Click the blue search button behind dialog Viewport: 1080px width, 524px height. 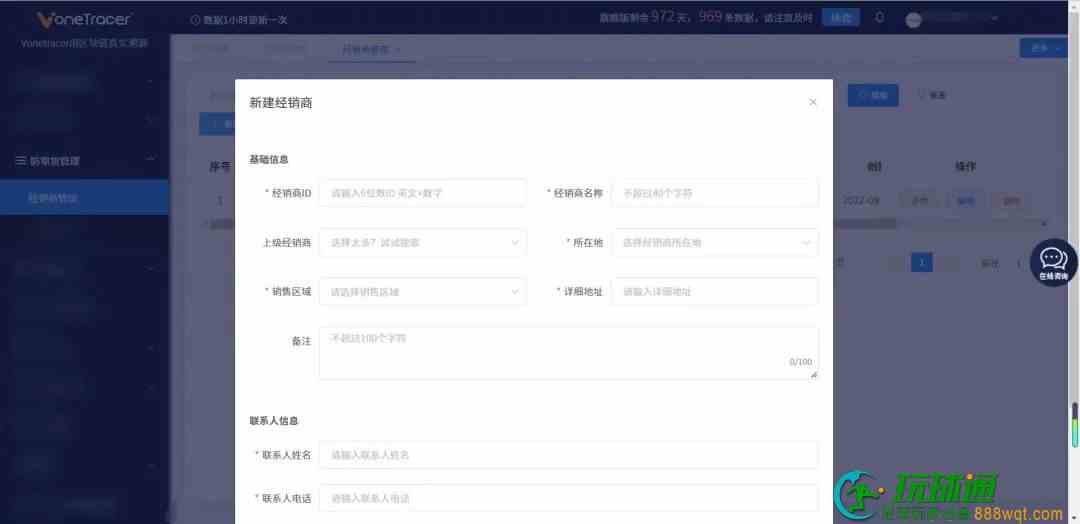click(x=873, y=95)
